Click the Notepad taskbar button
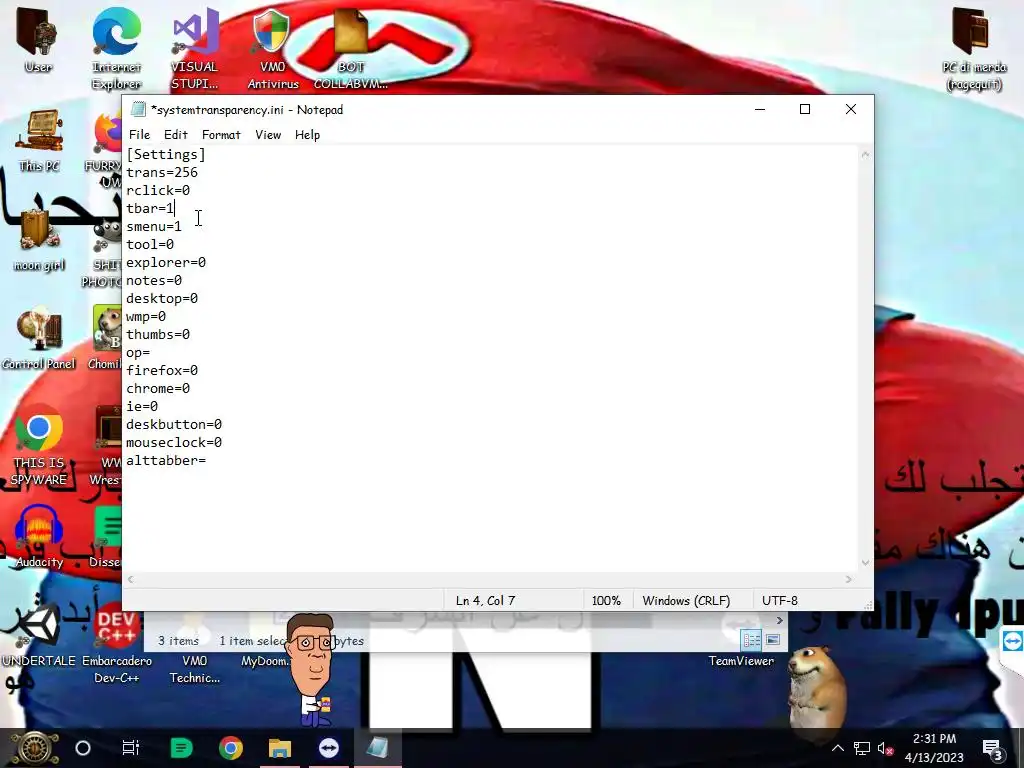Image resolution: width=1024 pixels, height=768 pixels. 377,748
